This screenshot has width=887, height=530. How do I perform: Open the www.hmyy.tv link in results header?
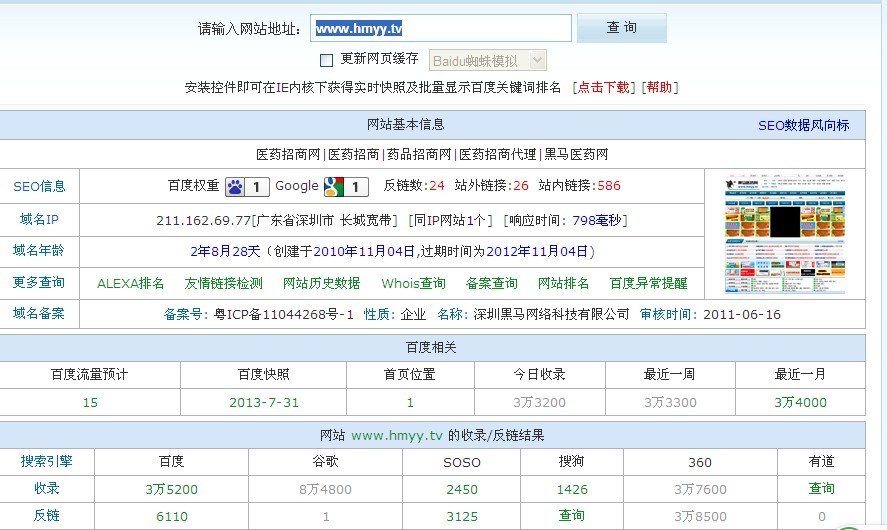click(397, 436)
